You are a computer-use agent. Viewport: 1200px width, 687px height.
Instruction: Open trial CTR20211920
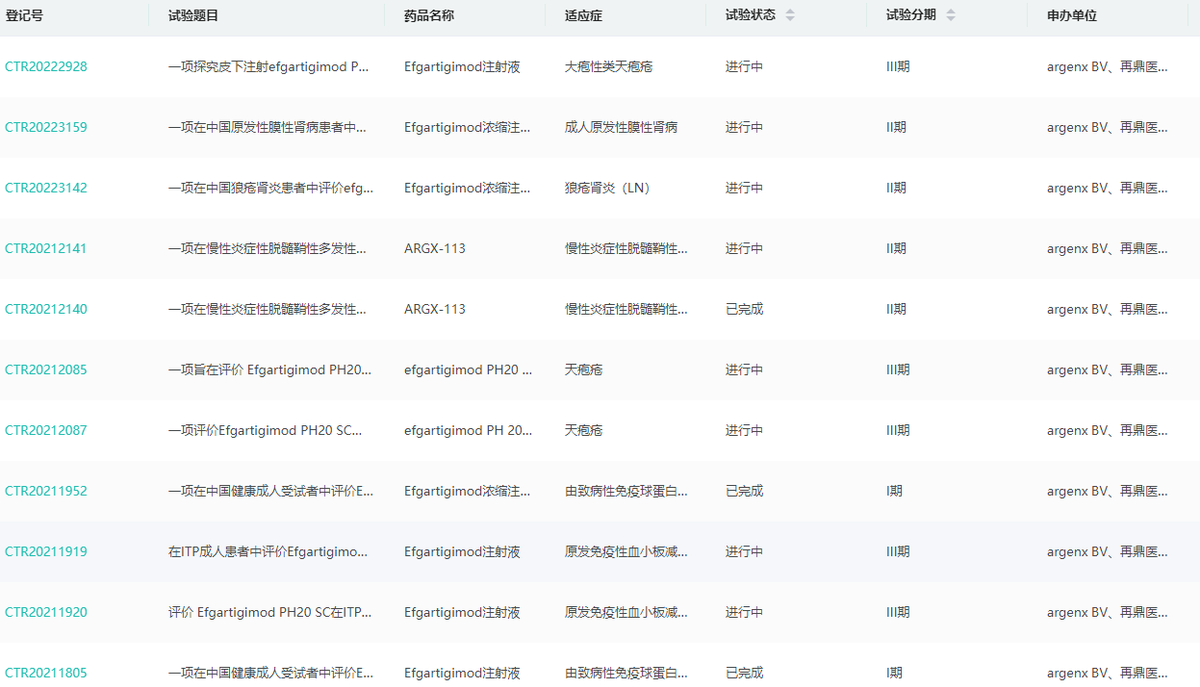pyautogui.click(x=46, y=612)
